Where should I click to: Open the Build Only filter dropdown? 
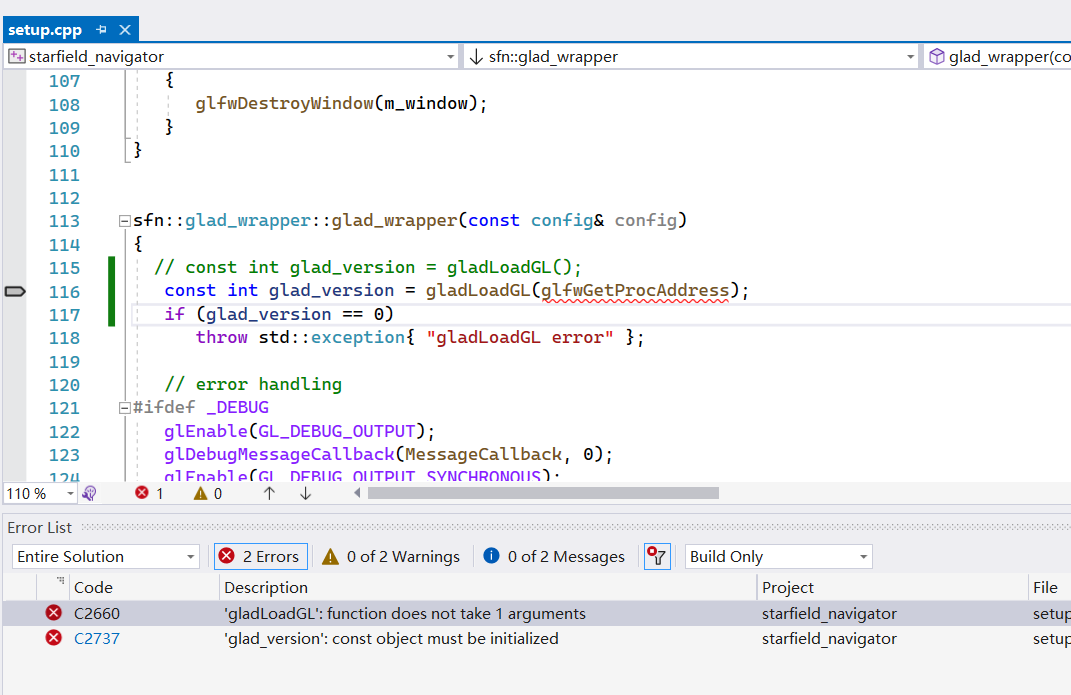(778, 556)
